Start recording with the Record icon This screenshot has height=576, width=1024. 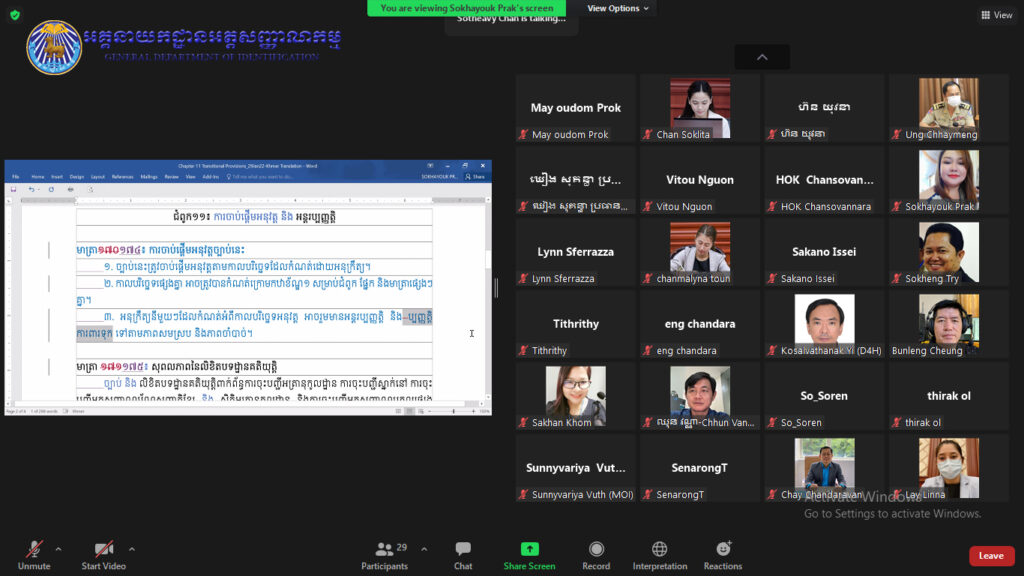point(596,549)
